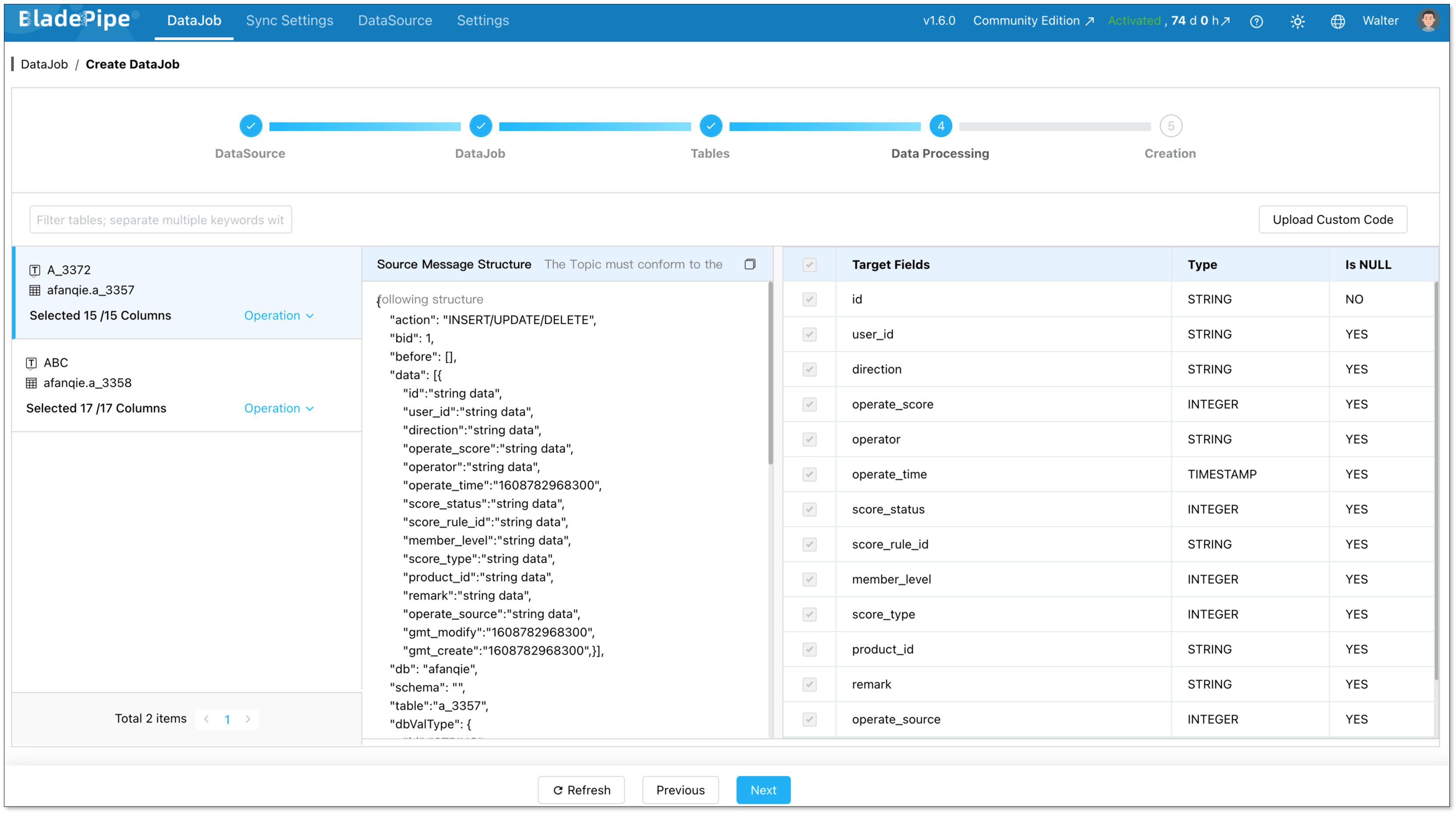Click the completed DataSource step circle
This screenshot has height=813, width=1456.
[x=250, y=126]
